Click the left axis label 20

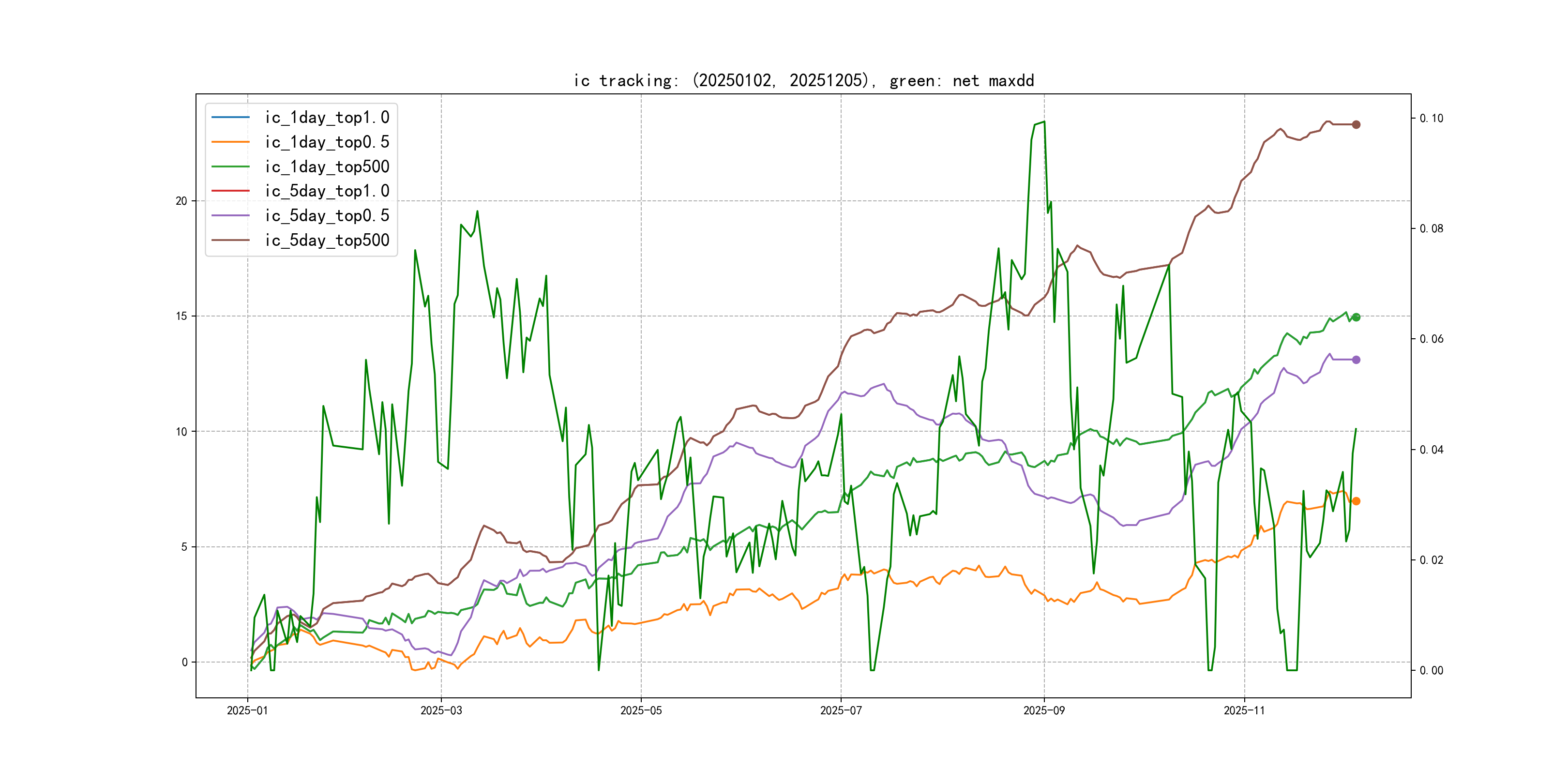coord(181,201)
